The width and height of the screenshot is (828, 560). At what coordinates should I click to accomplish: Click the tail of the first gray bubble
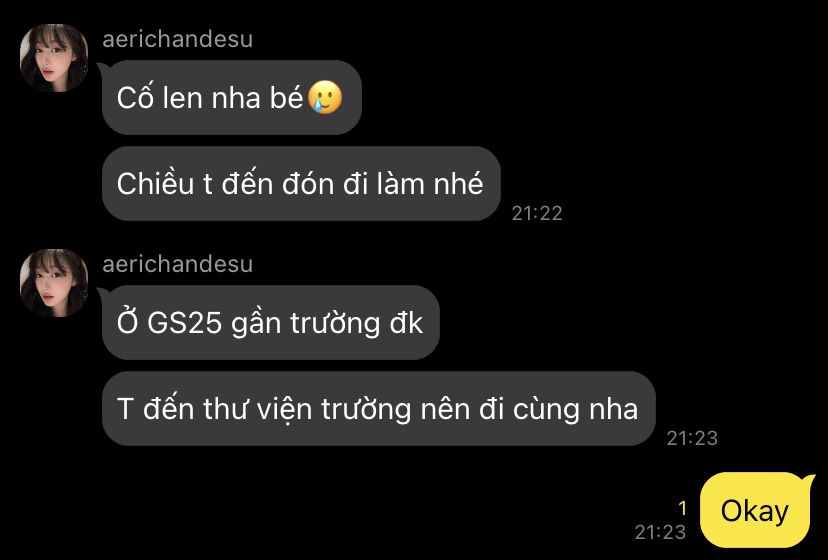tap(103, 68)
